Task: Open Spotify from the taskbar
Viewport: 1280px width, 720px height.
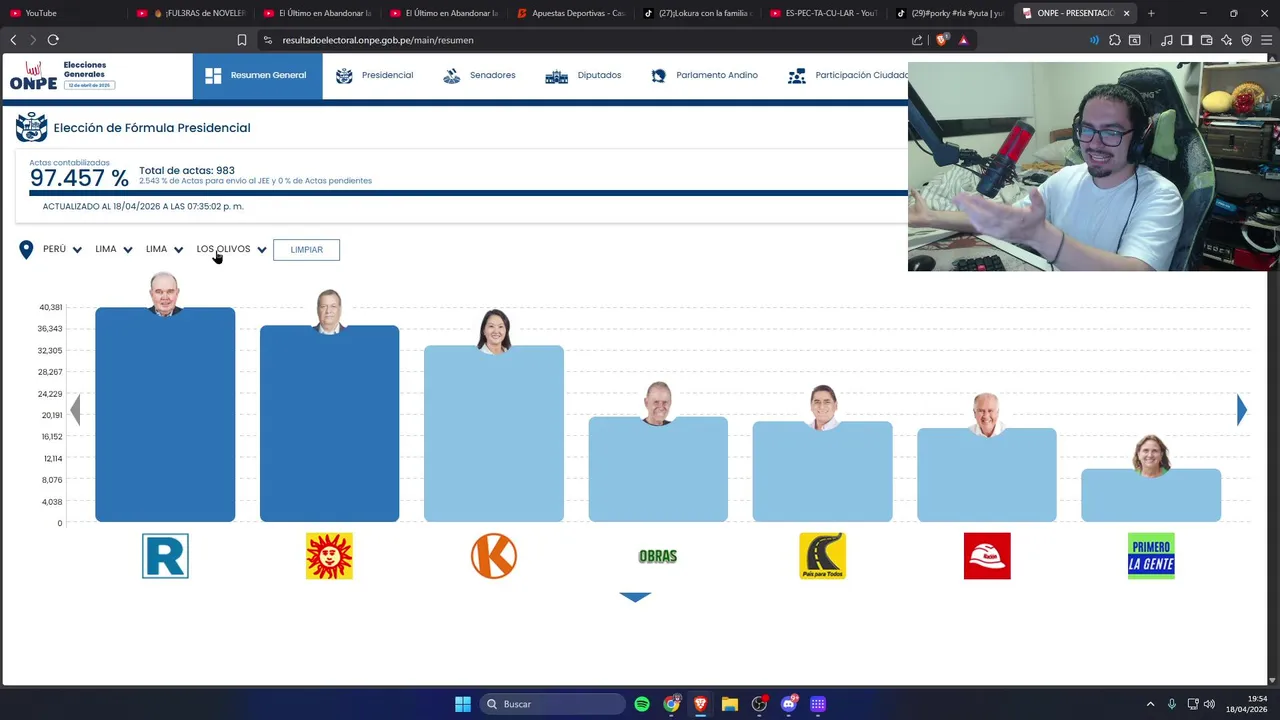Action: pyautogui.click(x=642, y=704)
